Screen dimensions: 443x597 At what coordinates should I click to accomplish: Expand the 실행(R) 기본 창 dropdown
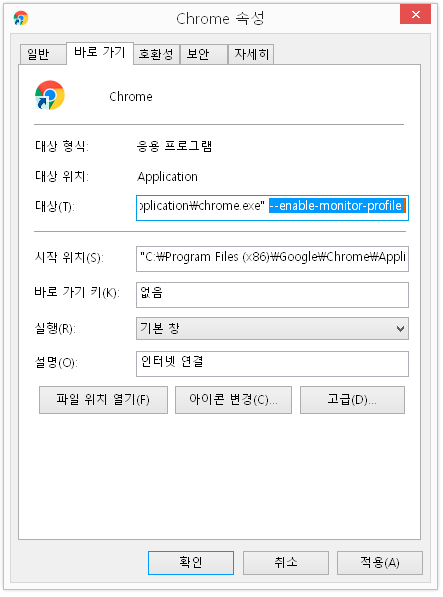tap(272, 329)
